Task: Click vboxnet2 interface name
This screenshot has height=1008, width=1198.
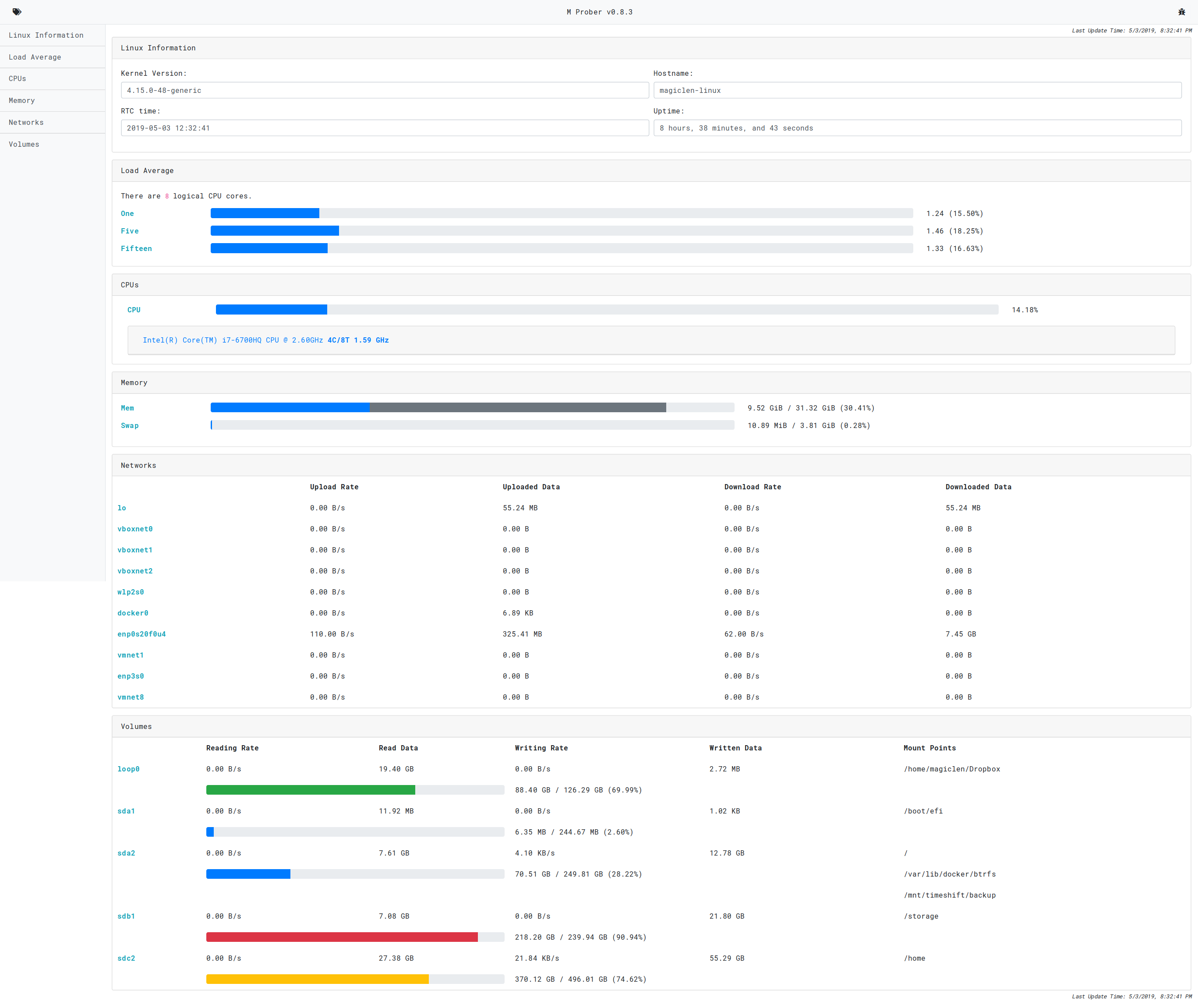Action: click(x=135, y=571)
